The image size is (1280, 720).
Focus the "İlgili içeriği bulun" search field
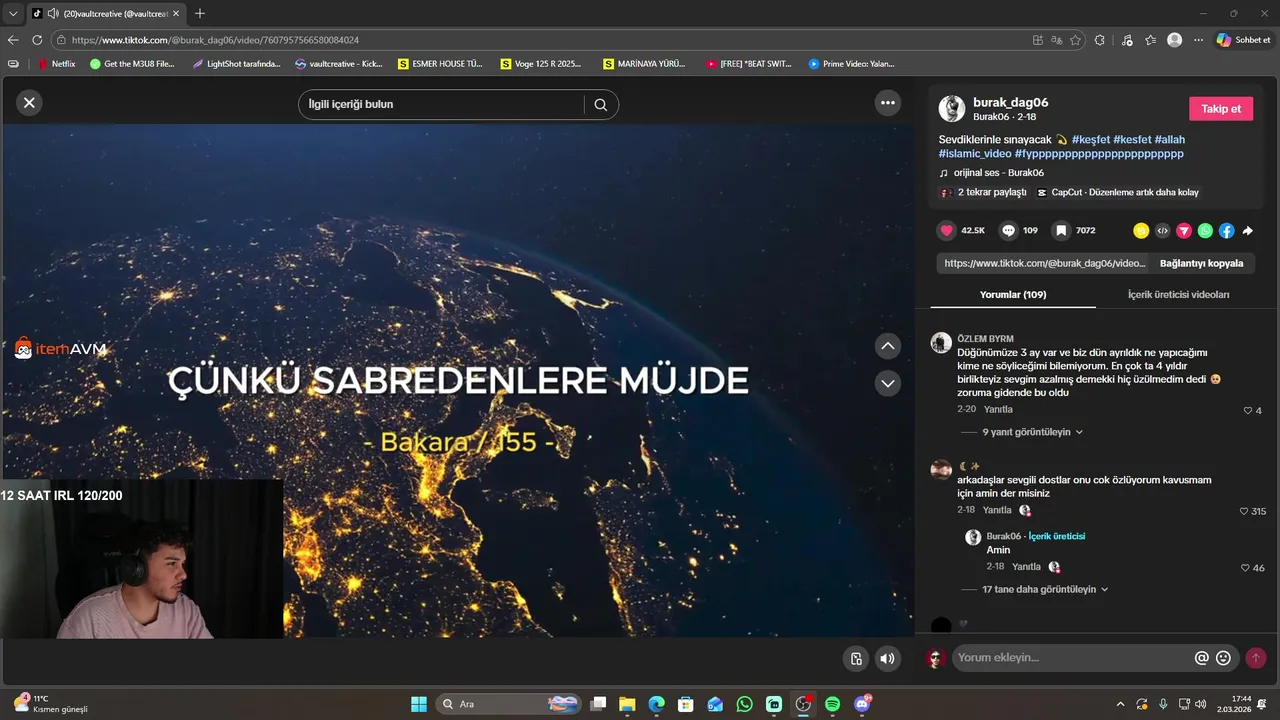(x=440, y=104)
